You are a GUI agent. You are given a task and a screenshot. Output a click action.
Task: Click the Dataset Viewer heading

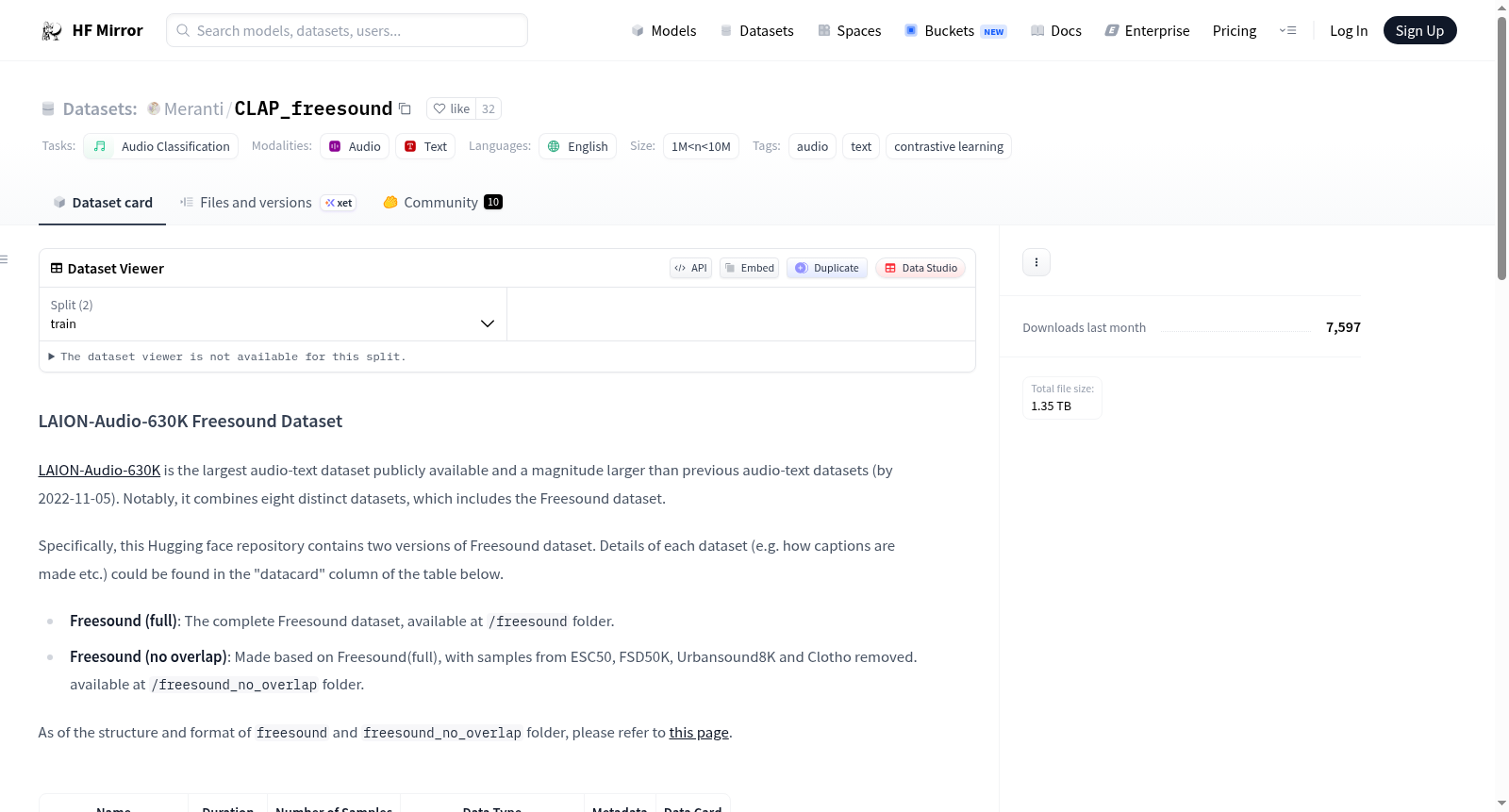tap(107, 269)
